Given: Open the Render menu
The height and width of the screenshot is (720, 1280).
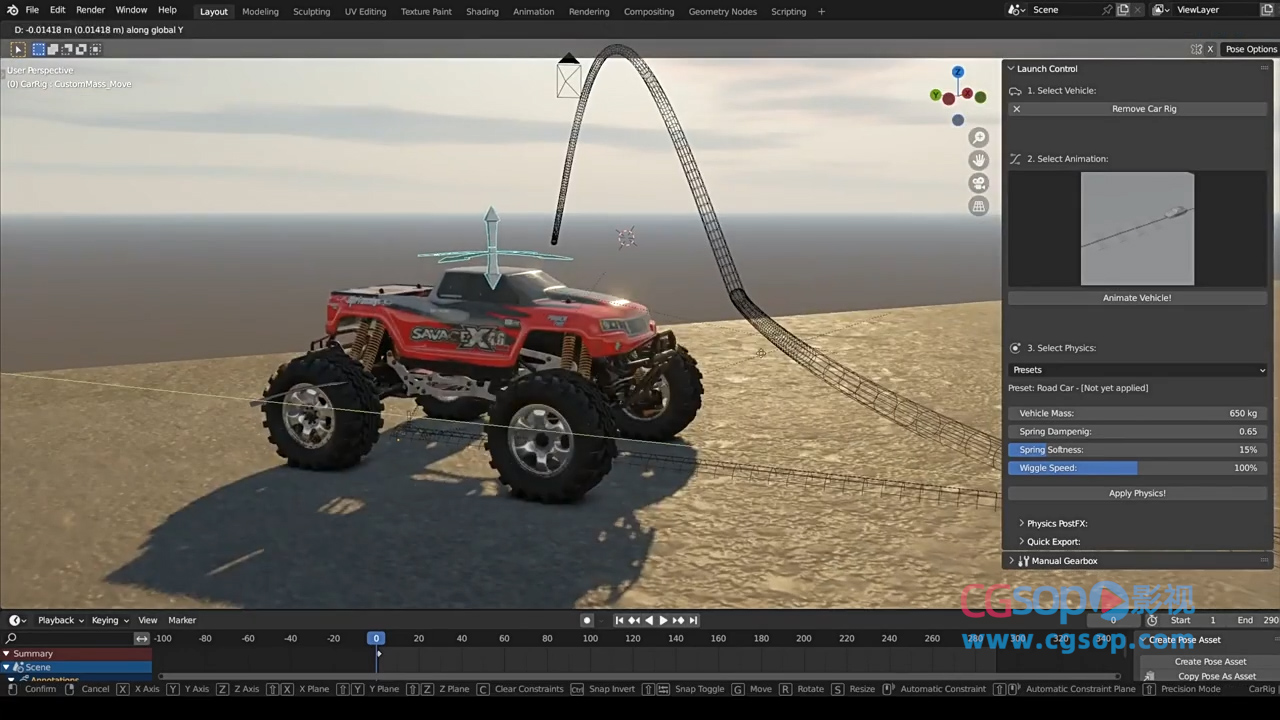Looking at the screenshot, I should coord(90,10).
